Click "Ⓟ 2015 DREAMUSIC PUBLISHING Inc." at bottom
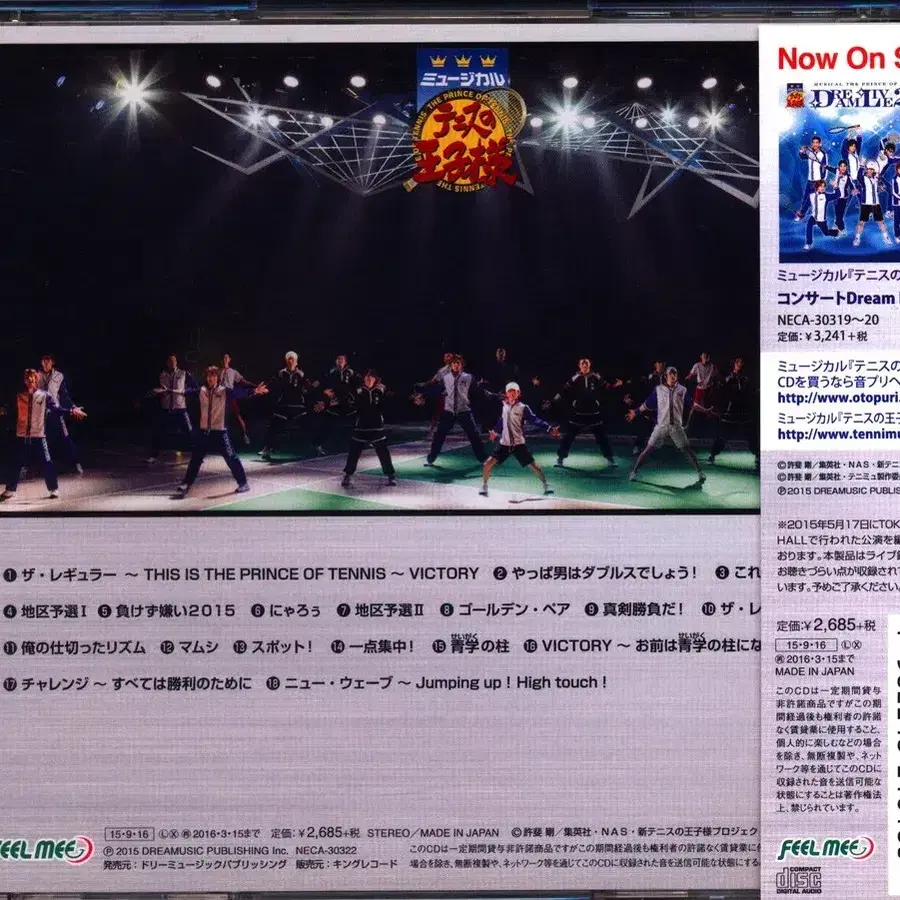900x900 pixels. point(196,850)
